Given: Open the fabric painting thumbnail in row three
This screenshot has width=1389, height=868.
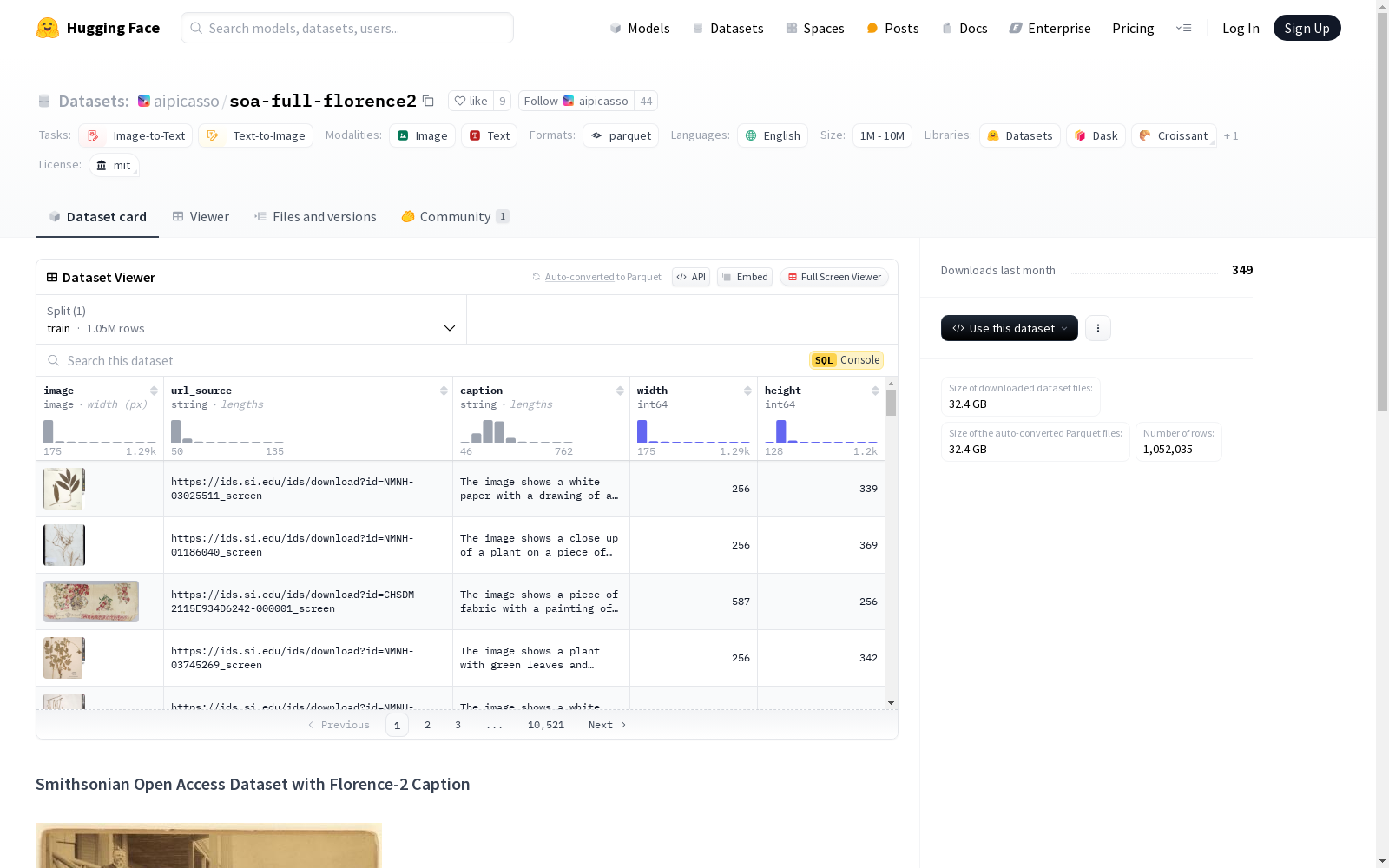Looking at the screenshot, I should point(91,602).
